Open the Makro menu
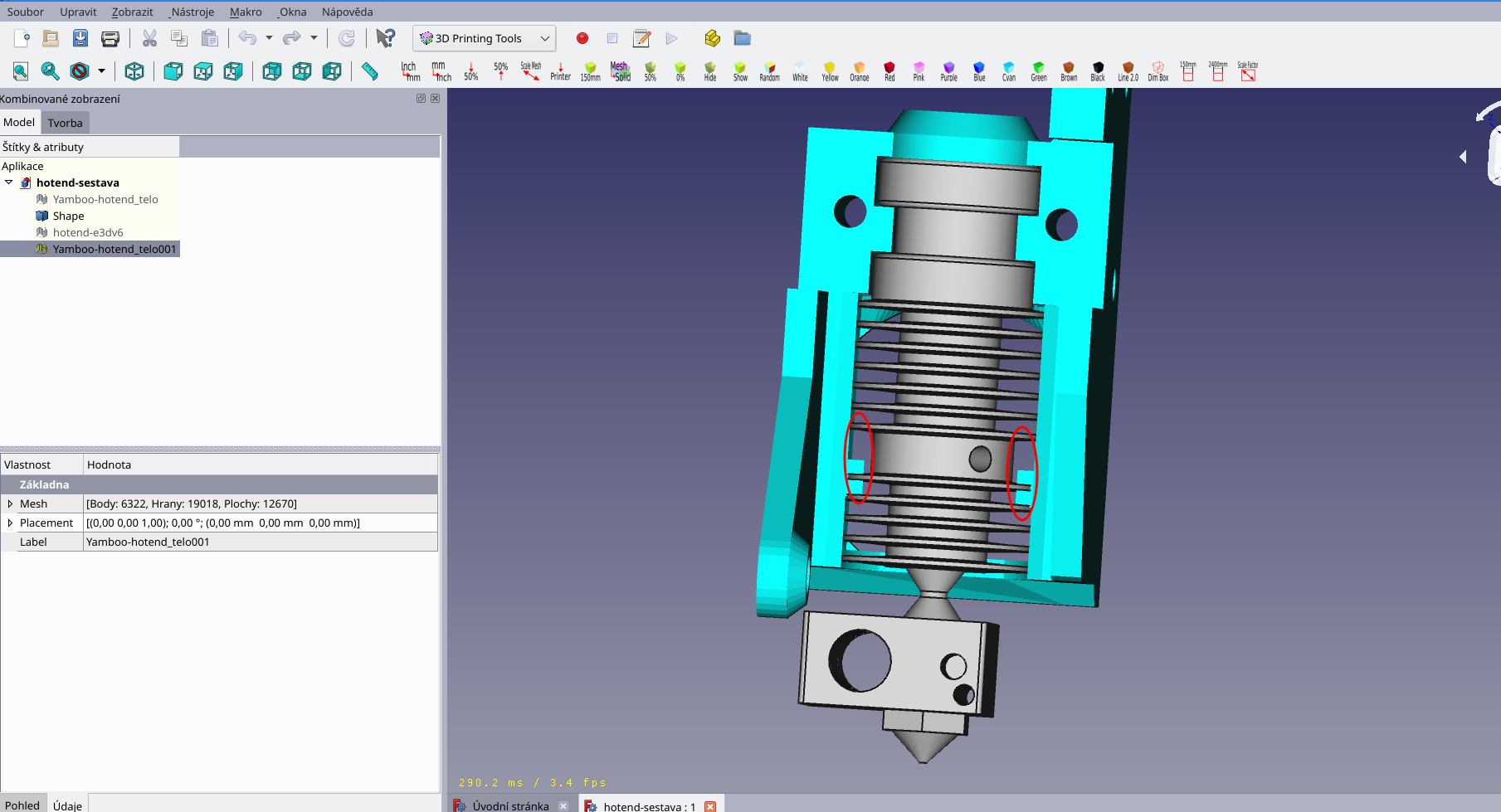The image size is (1501, 812). pyautogui.click(x=245, y=12)
